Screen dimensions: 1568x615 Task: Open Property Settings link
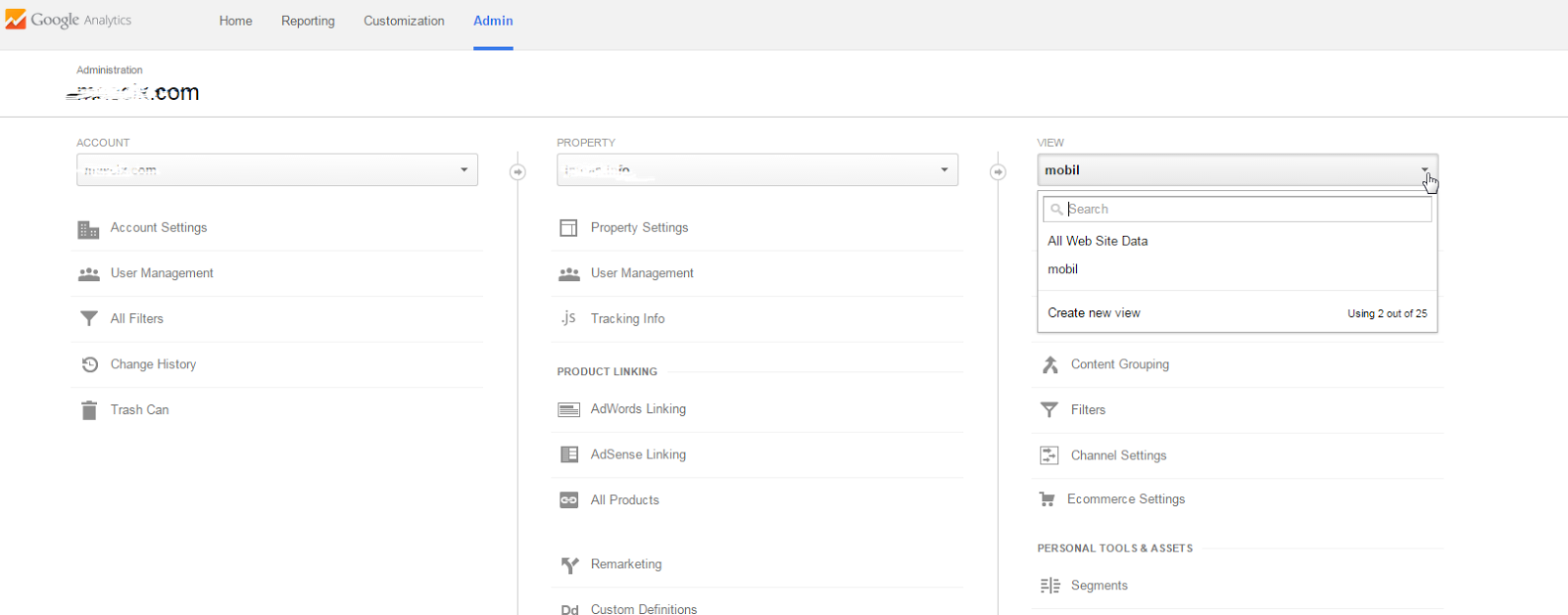(639, 227)
